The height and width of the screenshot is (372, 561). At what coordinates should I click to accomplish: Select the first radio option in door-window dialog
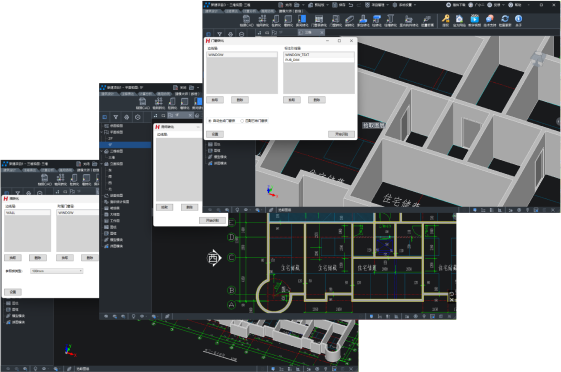pyautogui.click(x=210, y=121)
